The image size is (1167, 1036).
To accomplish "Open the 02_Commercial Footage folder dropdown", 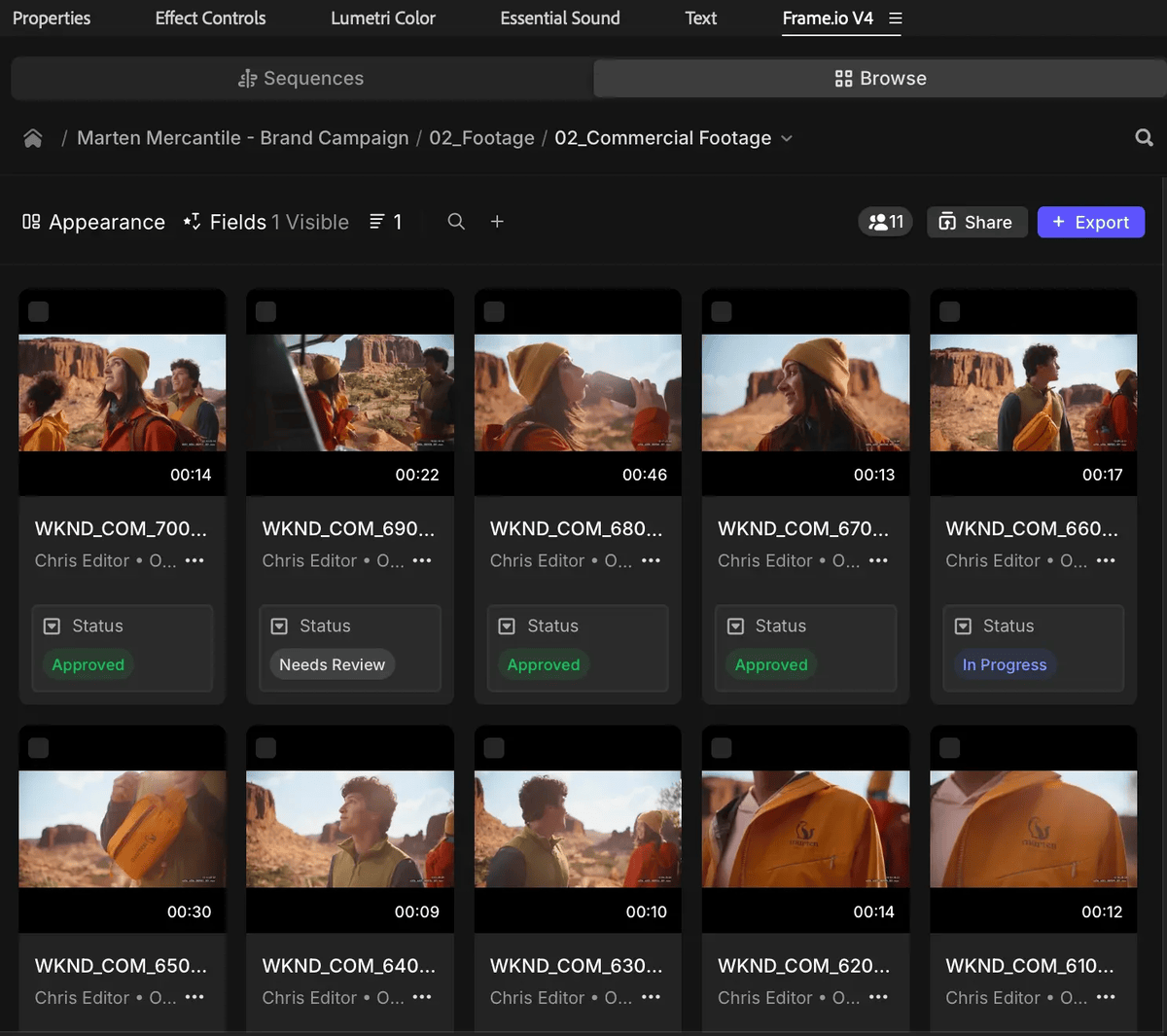I will pos(786,137).
